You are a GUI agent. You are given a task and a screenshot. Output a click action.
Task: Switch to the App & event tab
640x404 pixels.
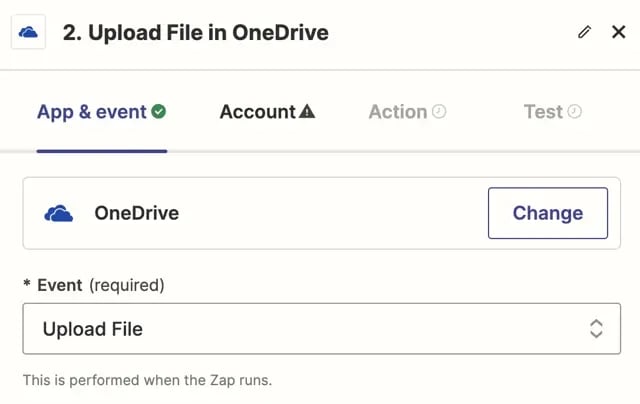pyautogui.click(x=91, y=111)
